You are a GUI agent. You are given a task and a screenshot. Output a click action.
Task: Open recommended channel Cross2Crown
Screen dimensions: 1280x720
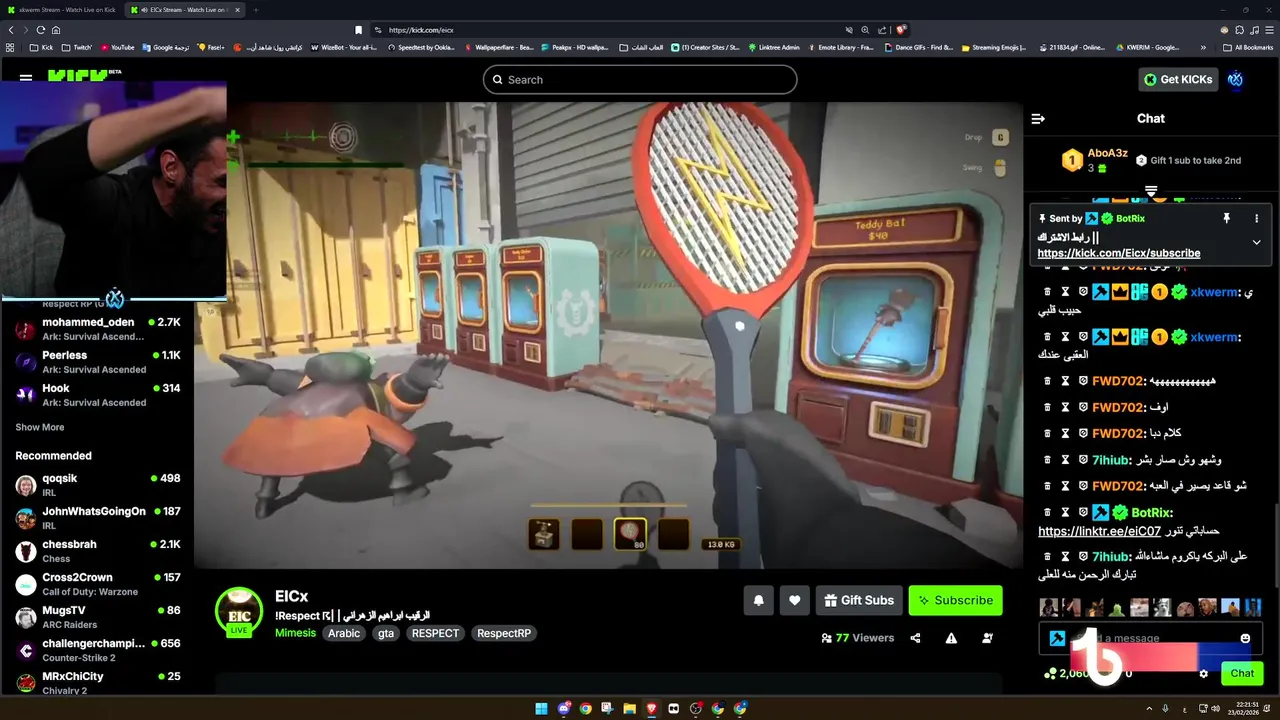[x=97, y=584]
